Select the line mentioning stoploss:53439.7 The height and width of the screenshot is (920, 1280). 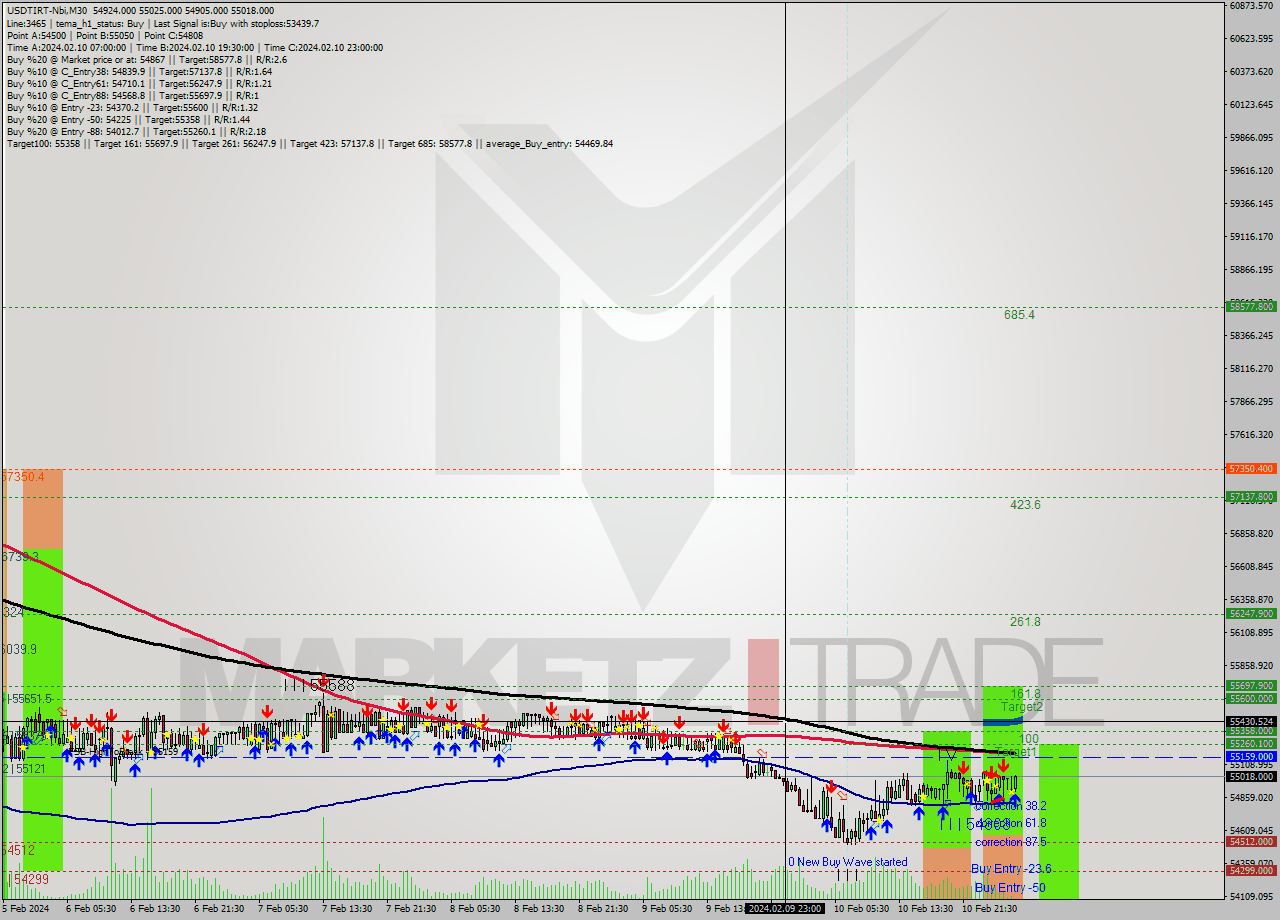click(163, 23)
